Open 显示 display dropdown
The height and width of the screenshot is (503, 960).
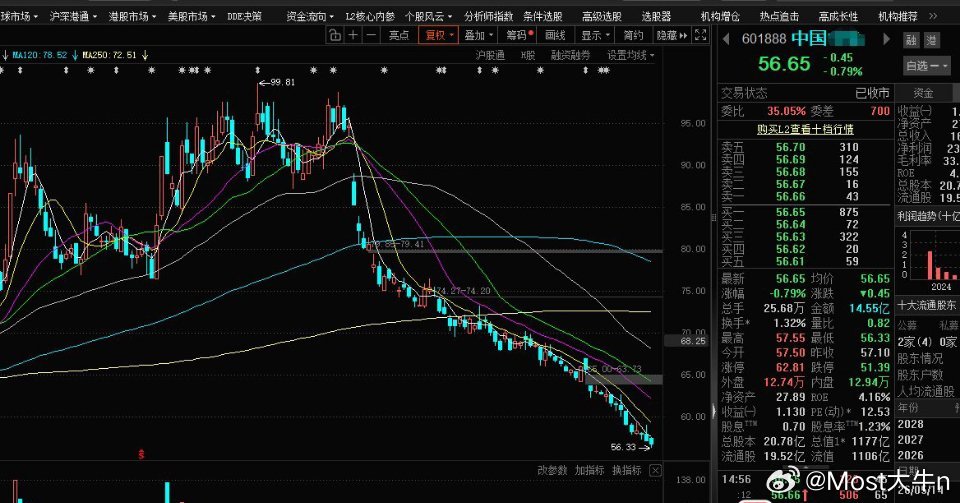point(595,35)
